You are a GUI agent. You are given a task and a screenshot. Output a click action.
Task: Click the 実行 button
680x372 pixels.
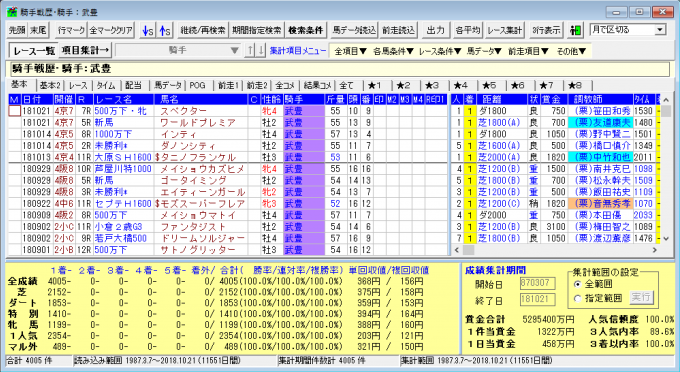click(641, 297)
